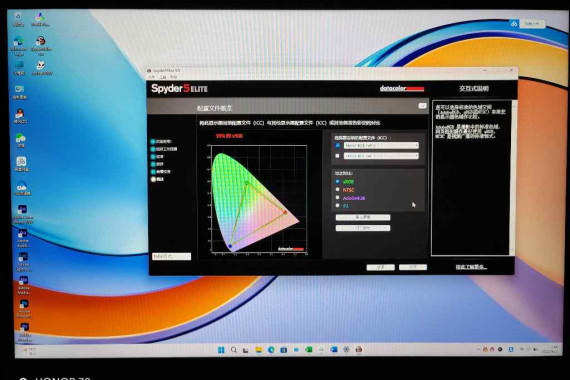570x380 pixels.
Task: Select the AdobeRGB color space radio button
Action: tap(337, 197)
